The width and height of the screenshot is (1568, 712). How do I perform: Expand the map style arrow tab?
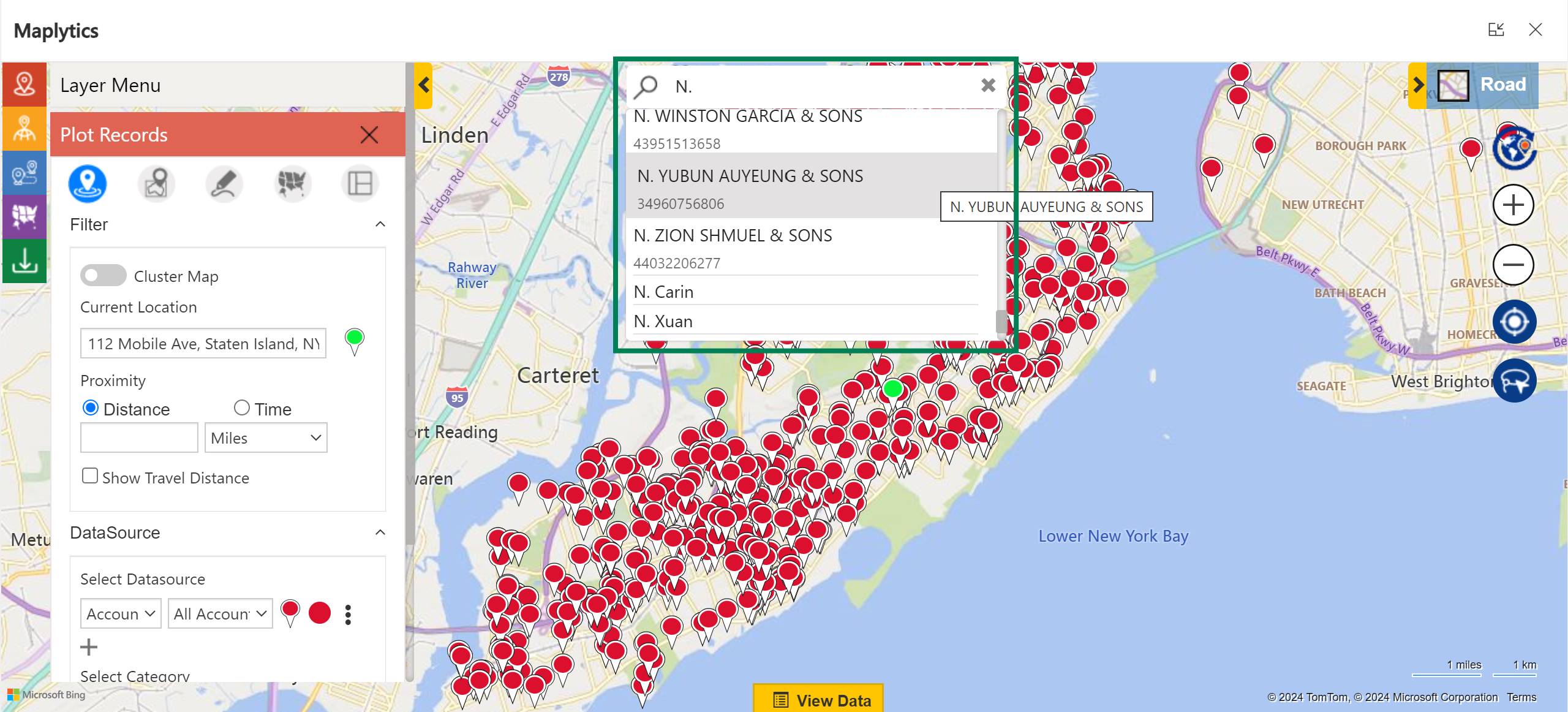click(1418, 85)
